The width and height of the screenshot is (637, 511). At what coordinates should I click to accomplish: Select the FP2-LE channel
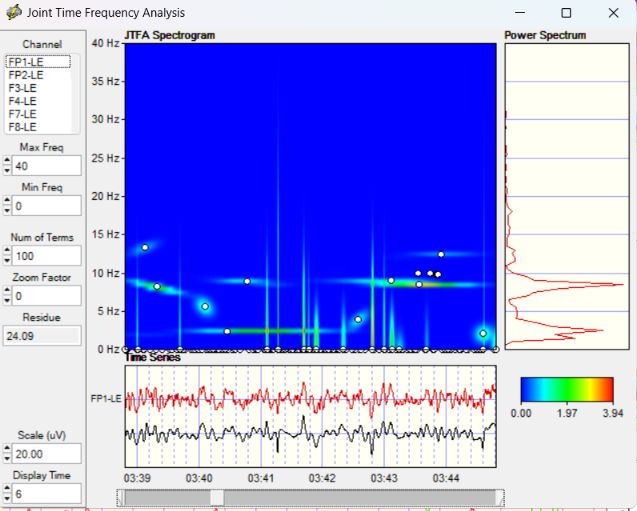(x=38, y=75)
